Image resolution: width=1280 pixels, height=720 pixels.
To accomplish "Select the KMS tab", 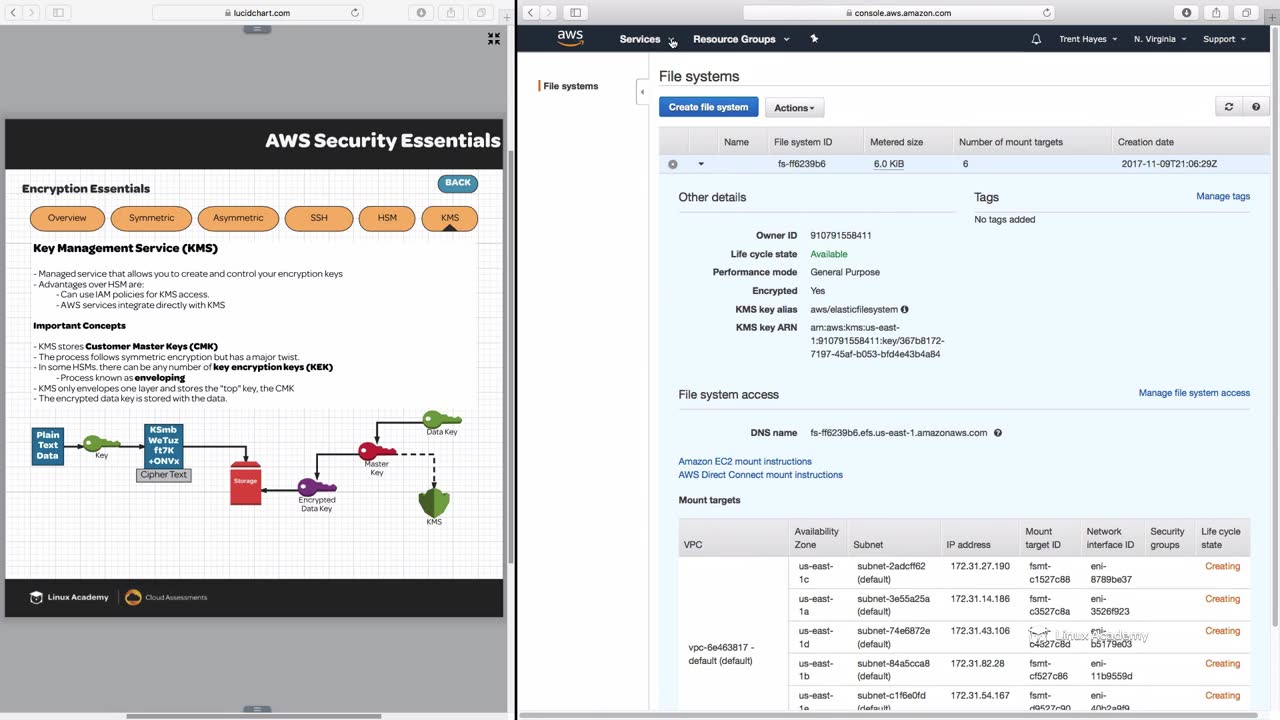I will [x=450, y=218].
